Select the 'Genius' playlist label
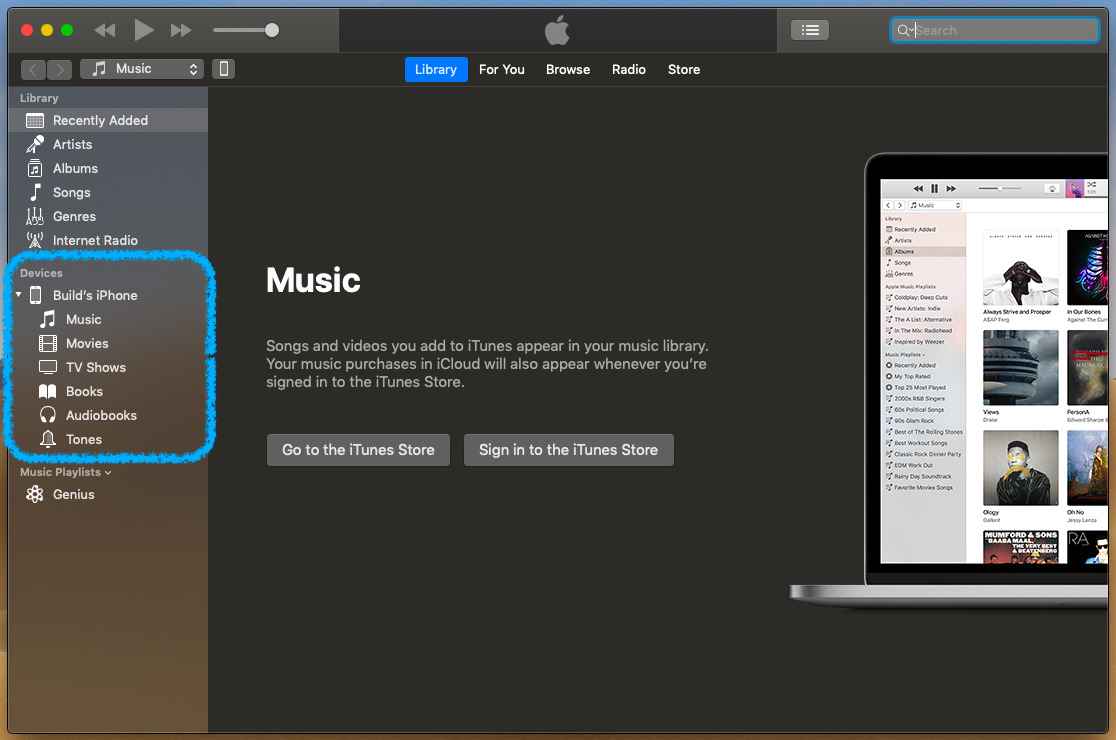1116x740 pixels. pos(73,495)
